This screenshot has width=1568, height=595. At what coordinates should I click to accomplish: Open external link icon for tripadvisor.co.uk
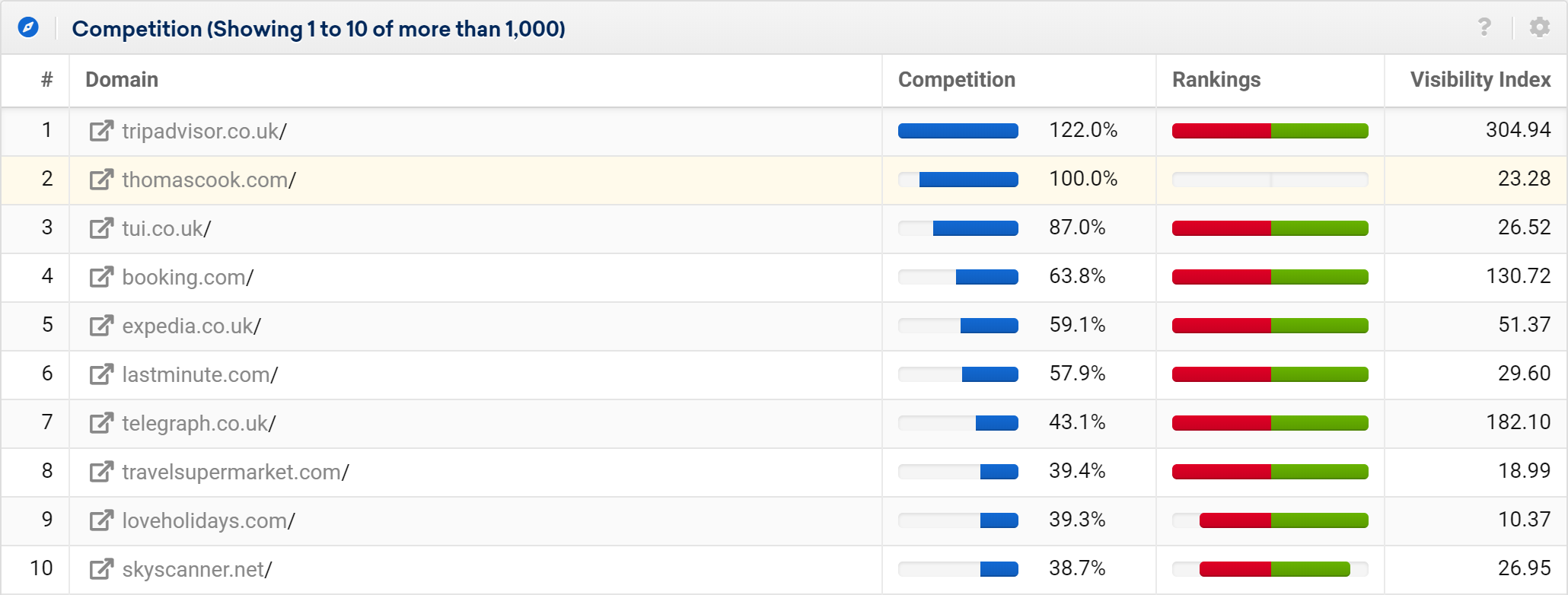tap(101, 131)
